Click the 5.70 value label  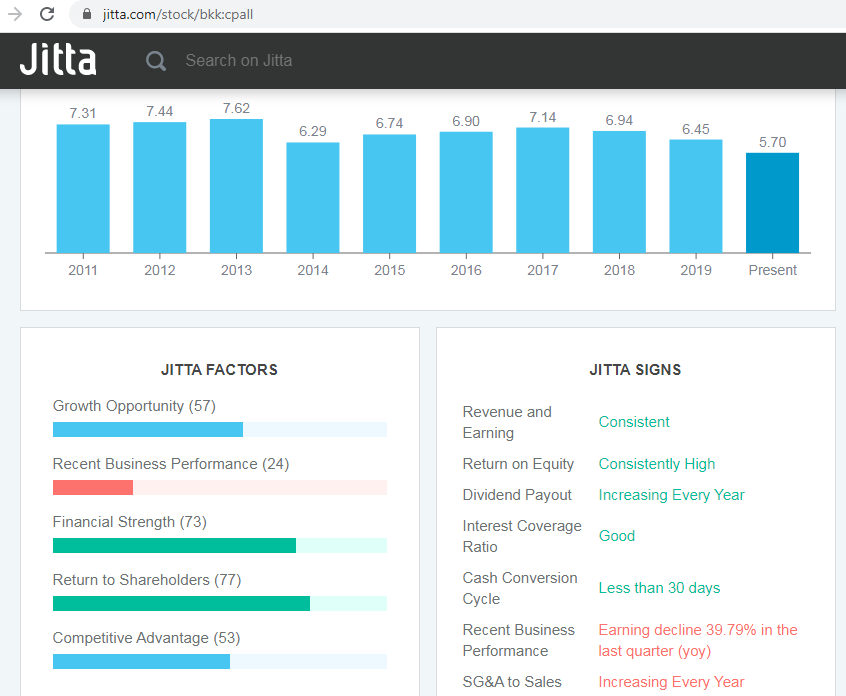[x=773, y=142]
